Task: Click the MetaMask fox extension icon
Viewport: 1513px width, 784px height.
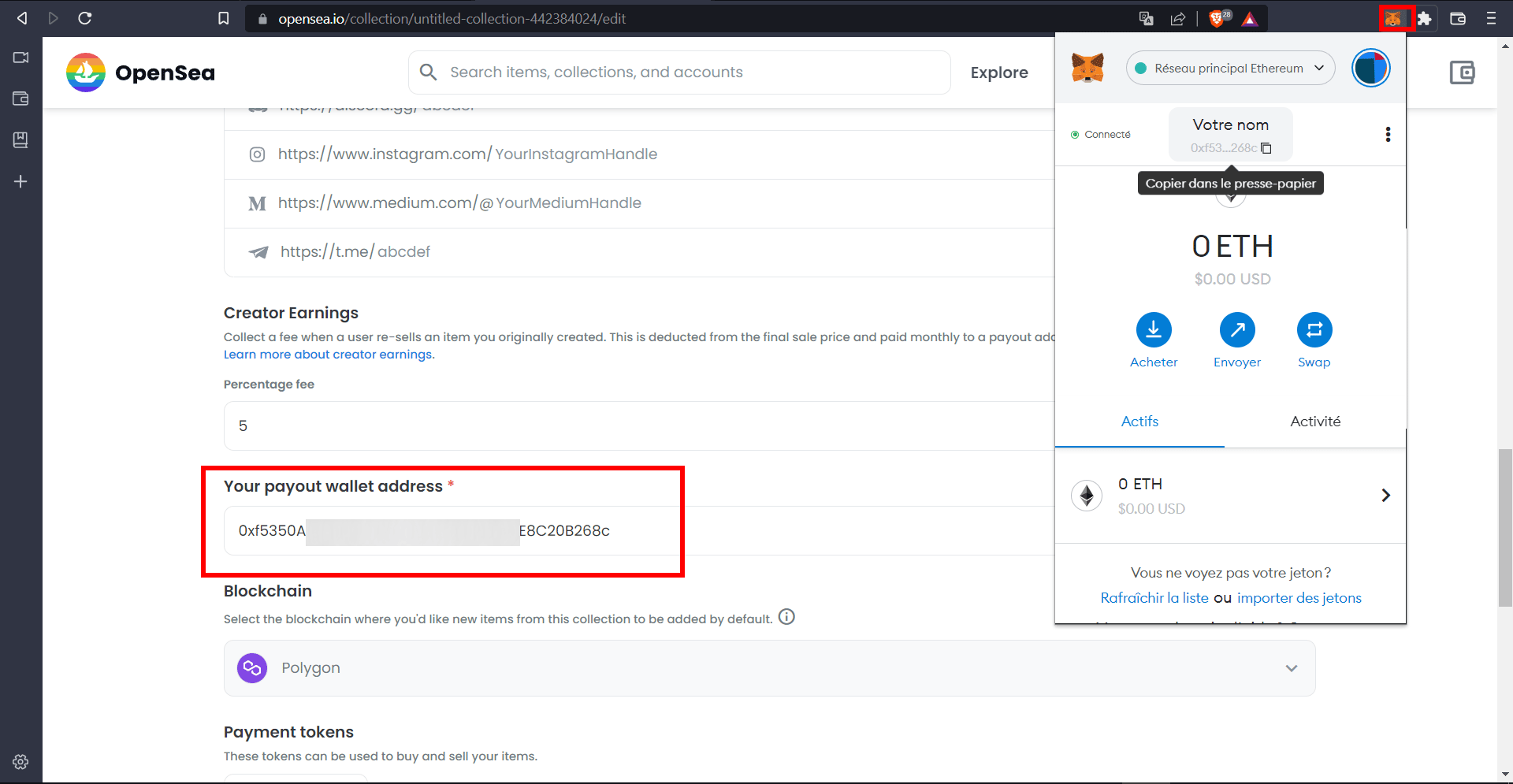Action: click(x=1393, y=18)
